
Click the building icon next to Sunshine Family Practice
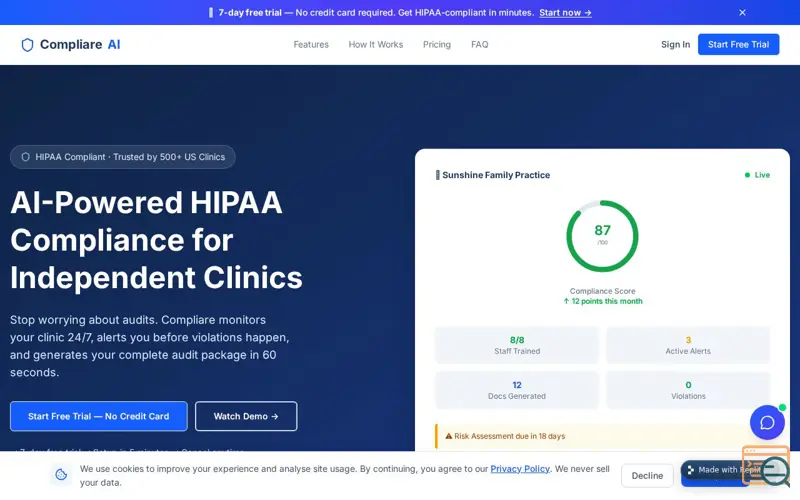click(x=437, y=175)
